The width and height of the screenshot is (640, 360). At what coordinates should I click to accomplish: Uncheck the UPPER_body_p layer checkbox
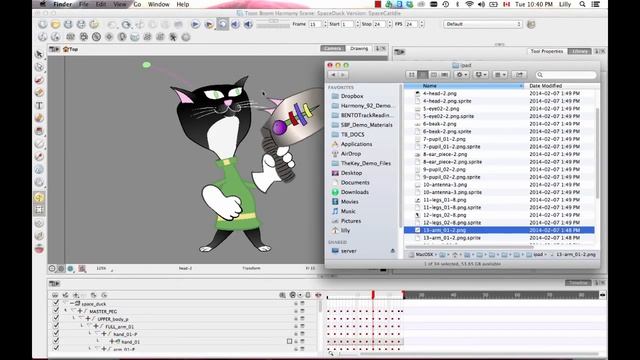click(56, 318)
